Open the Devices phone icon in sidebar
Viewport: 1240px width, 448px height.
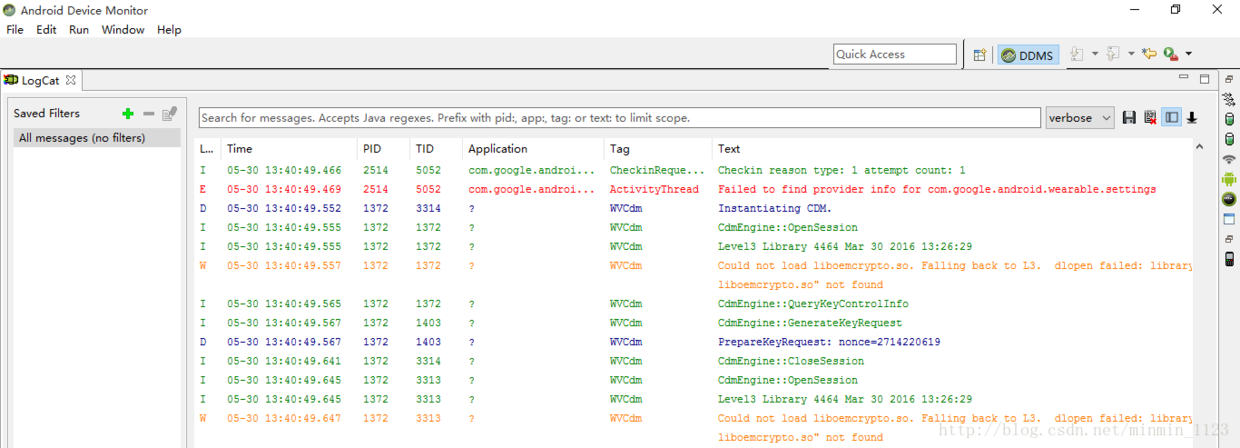tap(1229, 260)
